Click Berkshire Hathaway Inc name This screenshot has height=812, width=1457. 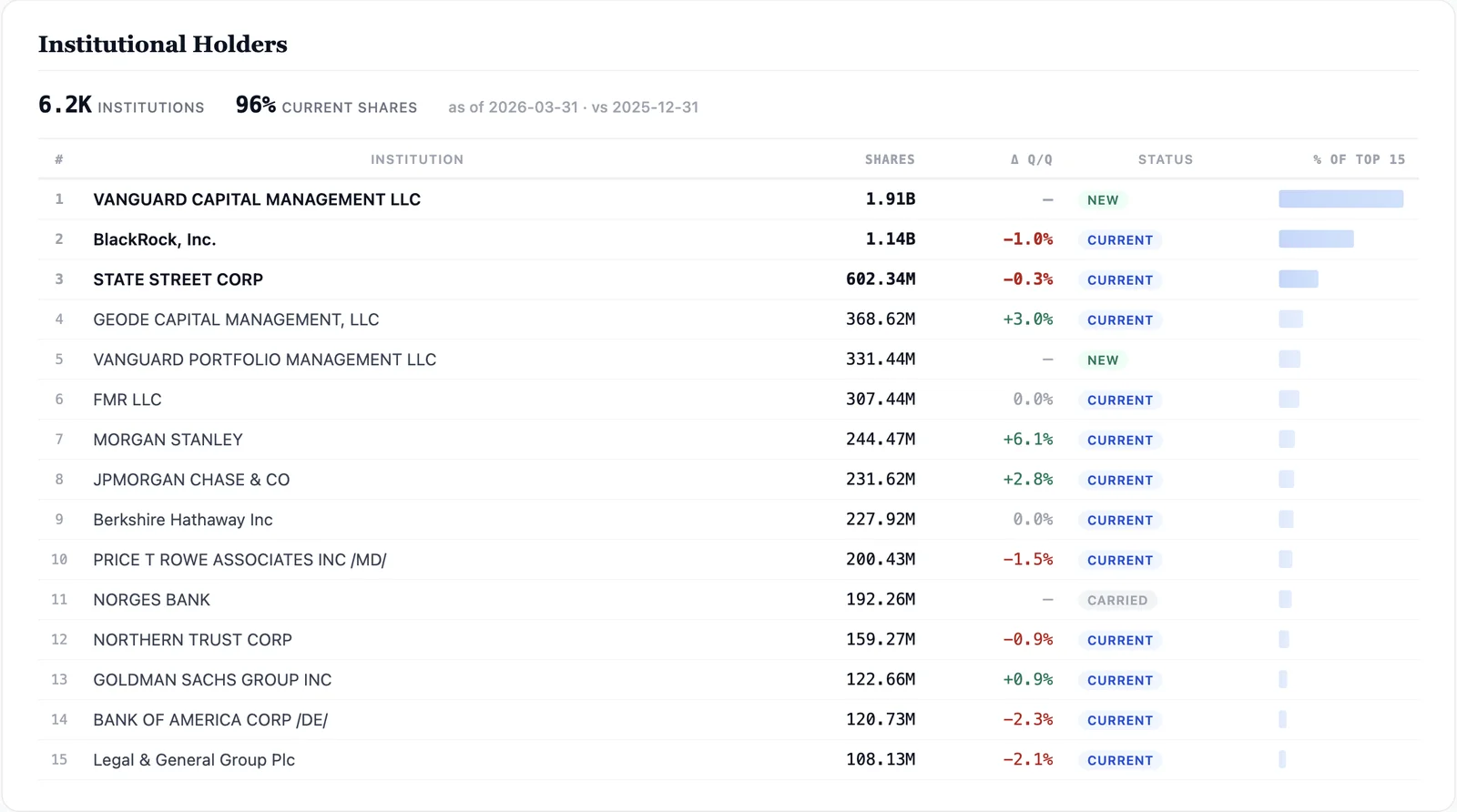pyautogui.click(x=183, y=520)
